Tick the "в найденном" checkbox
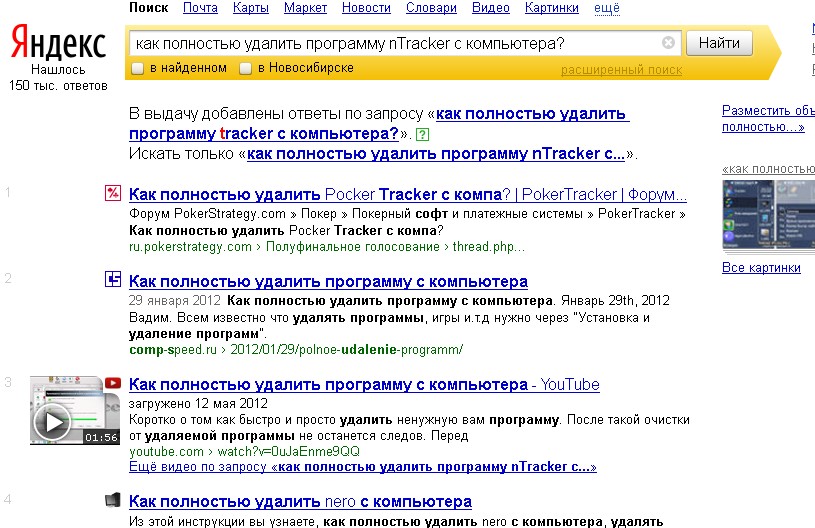 [x=137, y=68]
